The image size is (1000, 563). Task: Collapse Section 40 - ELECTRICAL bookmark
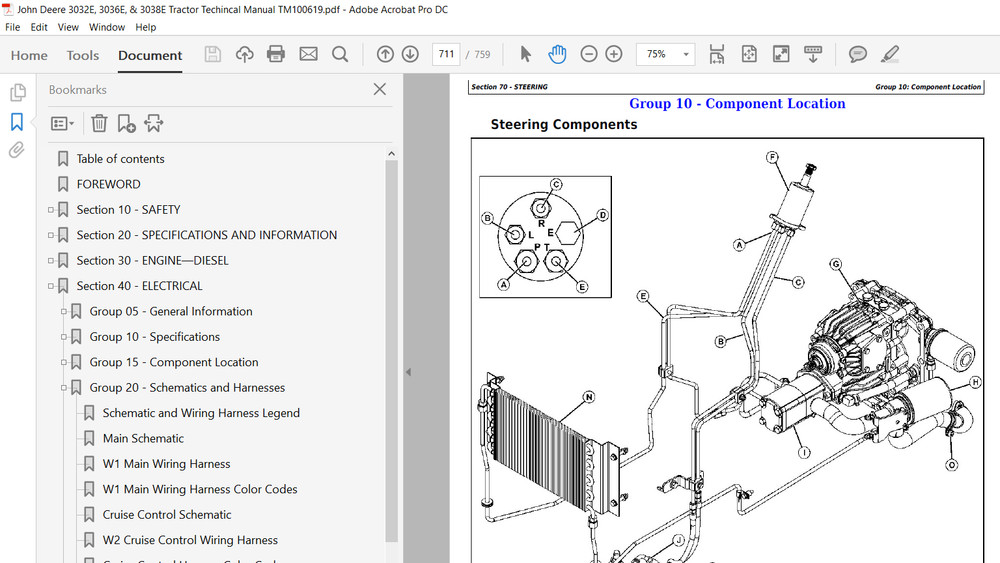tap(51, 286)
